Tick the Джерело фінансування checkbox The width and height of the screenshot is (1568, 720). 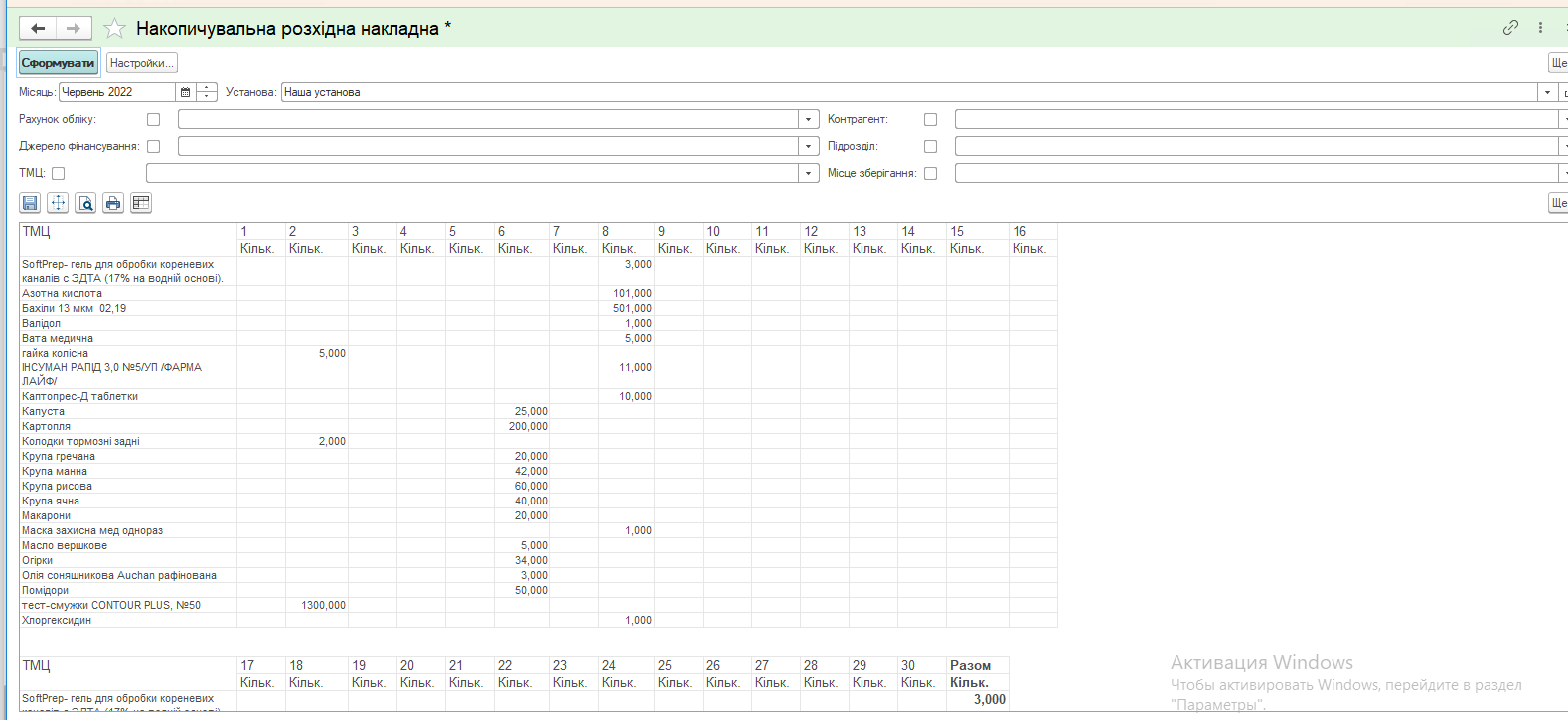point(153,146)
